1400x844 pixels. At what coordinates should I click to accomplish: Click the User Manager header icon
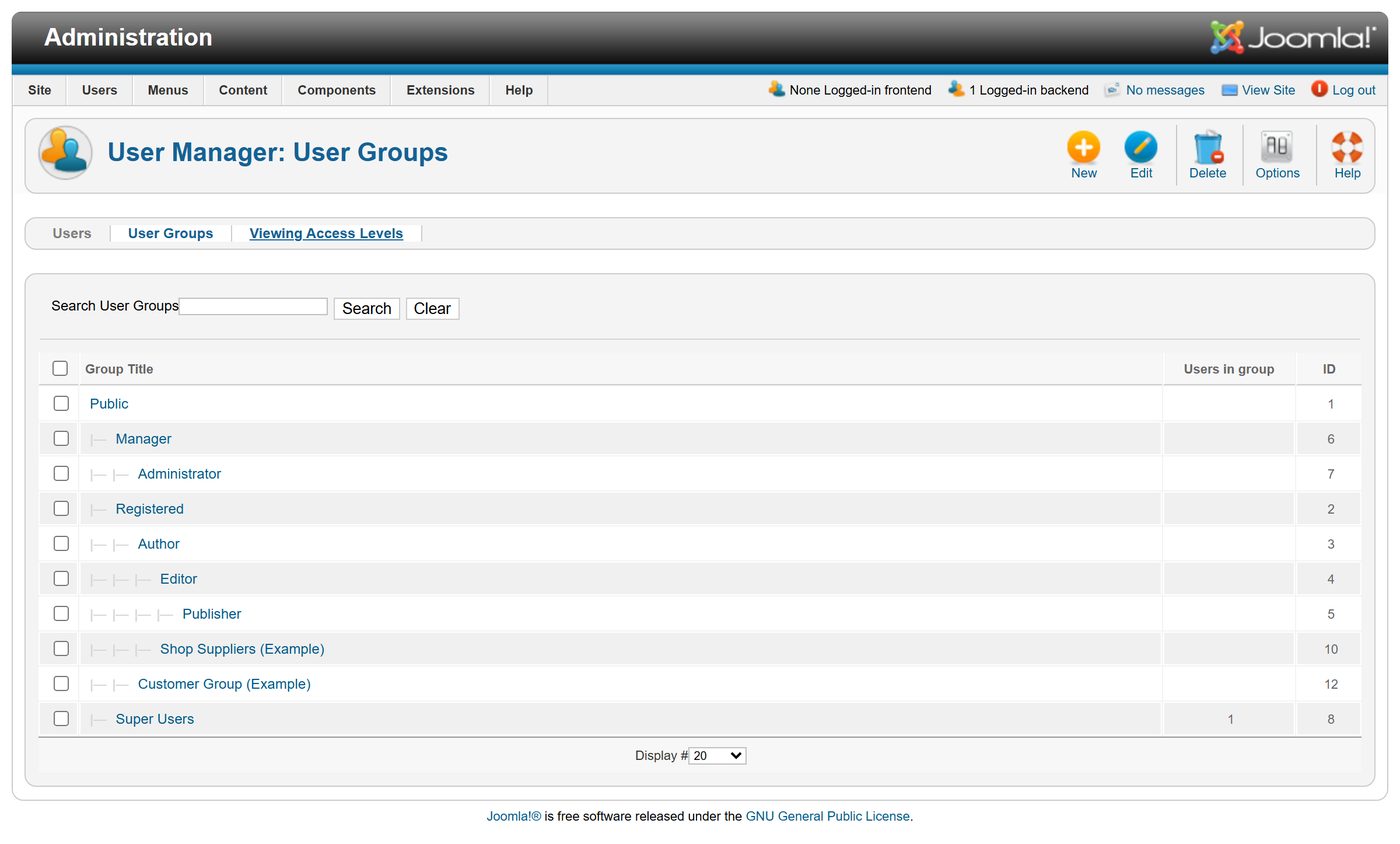click(66, 153)
